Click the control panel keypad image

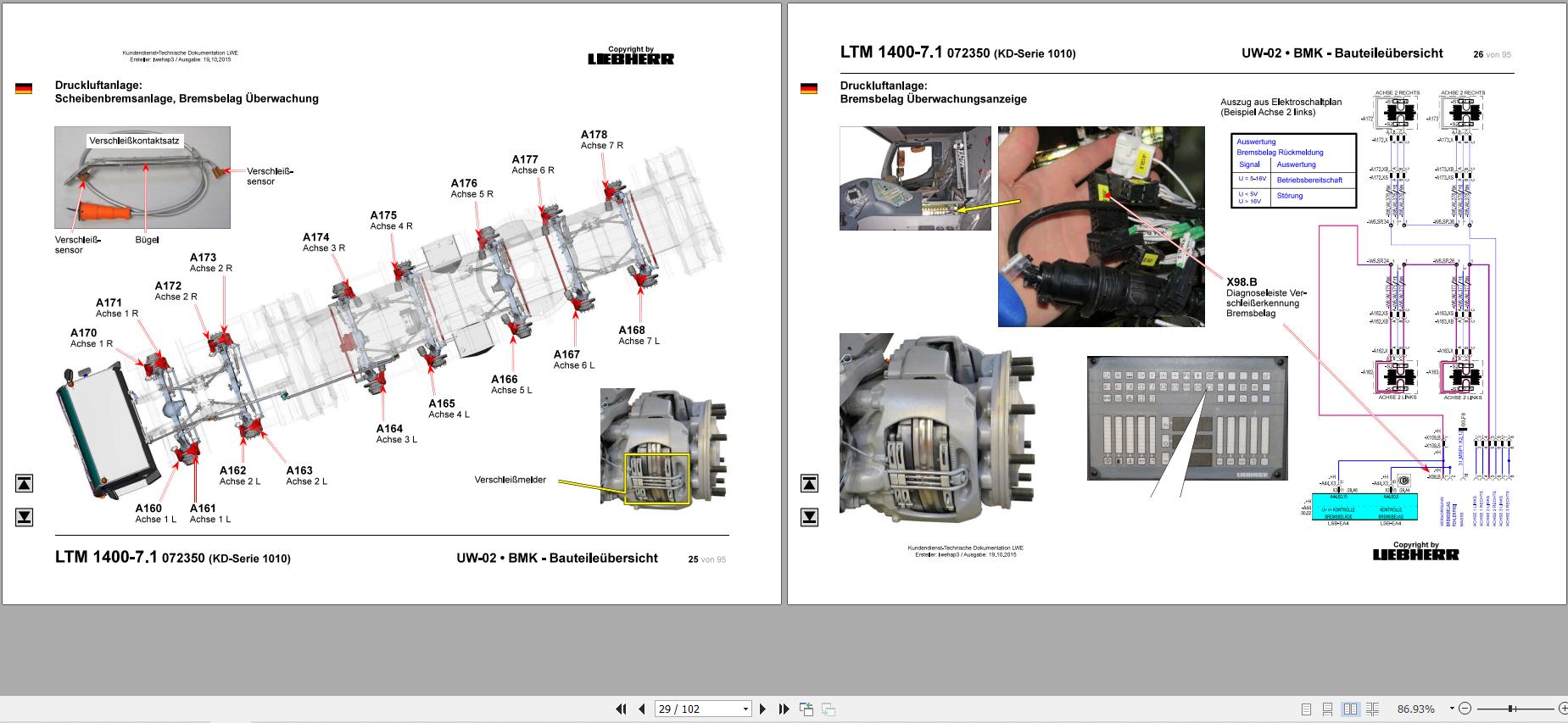[1187, 418]
